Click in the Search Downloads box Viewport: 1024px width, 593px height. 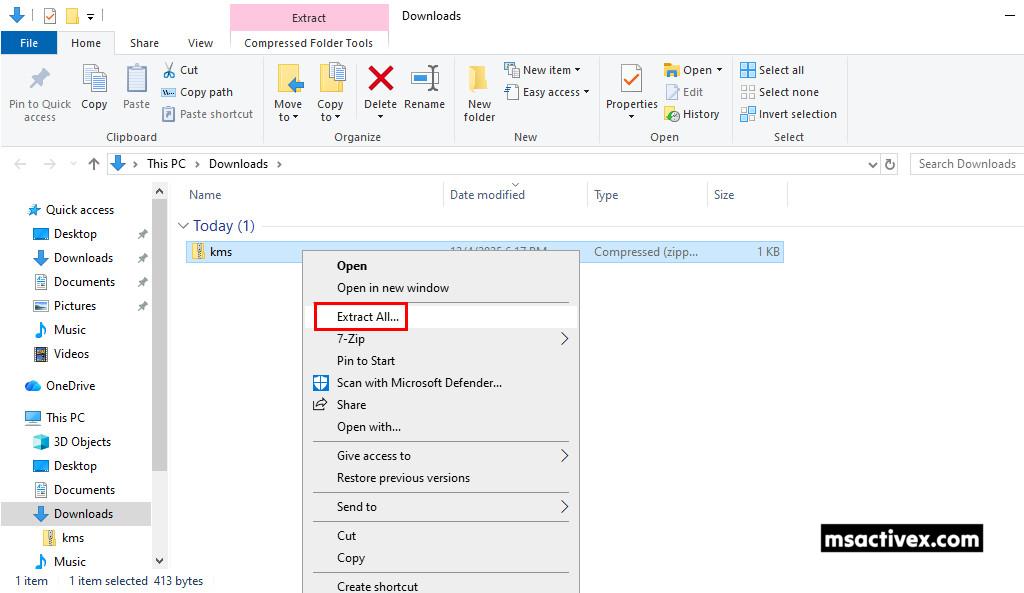(x=966, y=164)
